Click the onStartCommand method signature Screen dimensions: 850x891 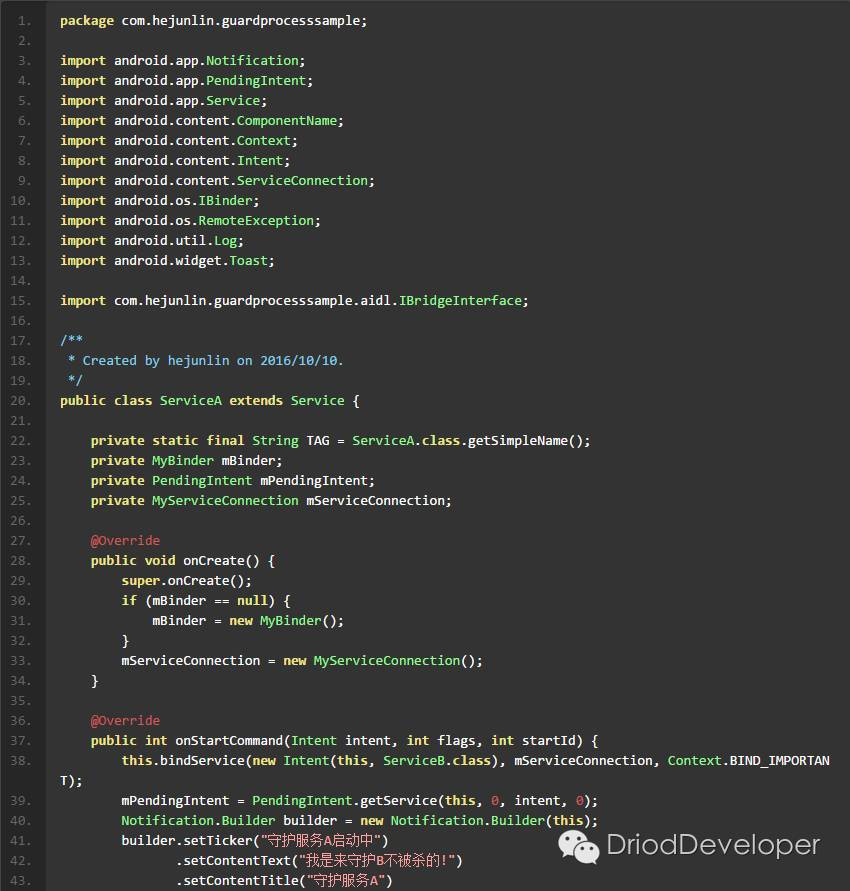coord(344,741)
